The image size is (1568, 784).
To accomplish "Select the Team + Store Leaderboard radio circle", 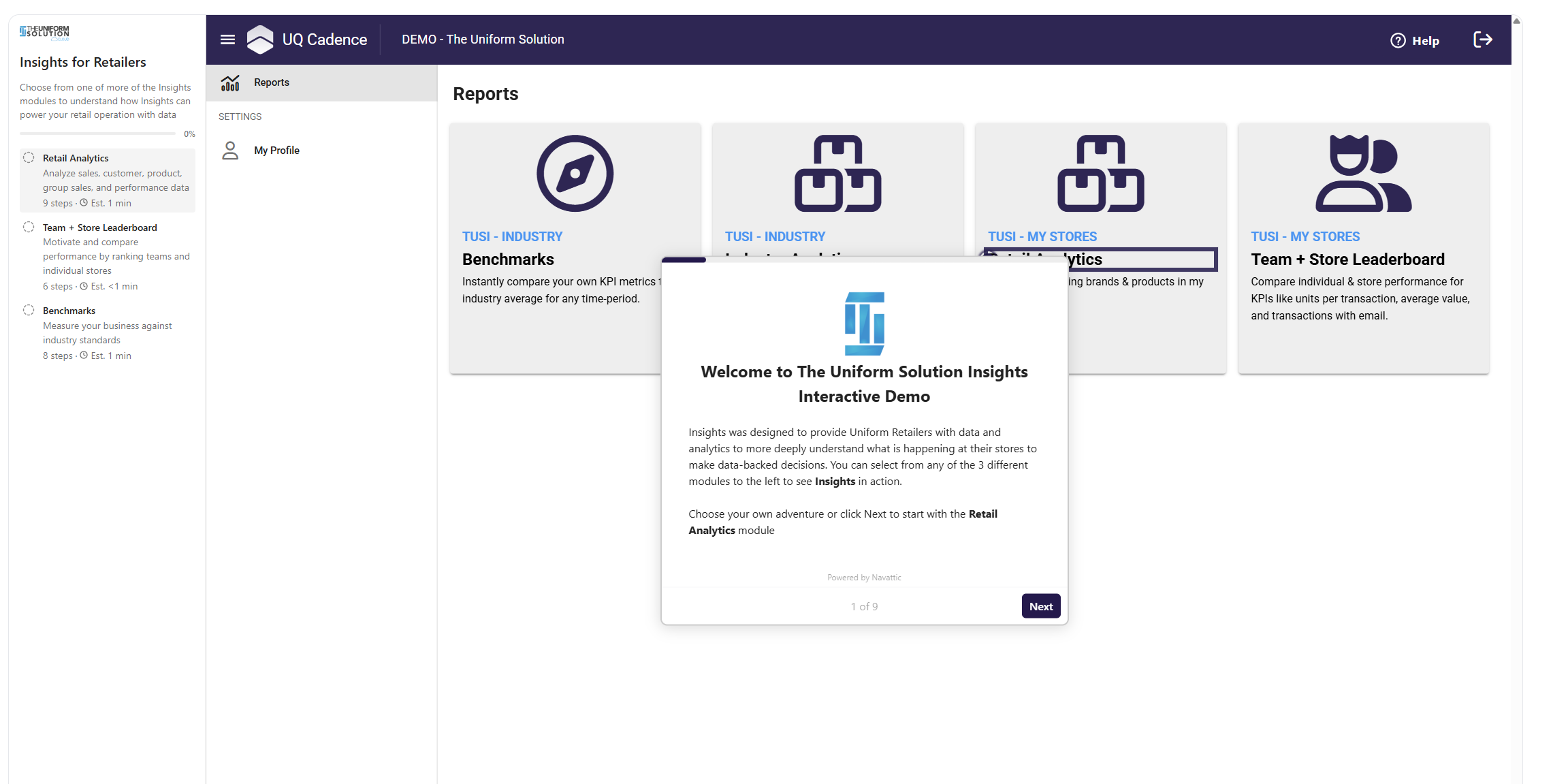I will click(x=29, y=228).
